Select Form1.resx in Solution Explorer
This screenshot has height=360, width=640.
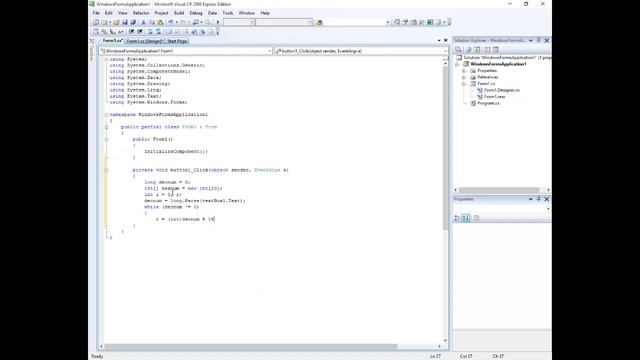pos(494,97)
